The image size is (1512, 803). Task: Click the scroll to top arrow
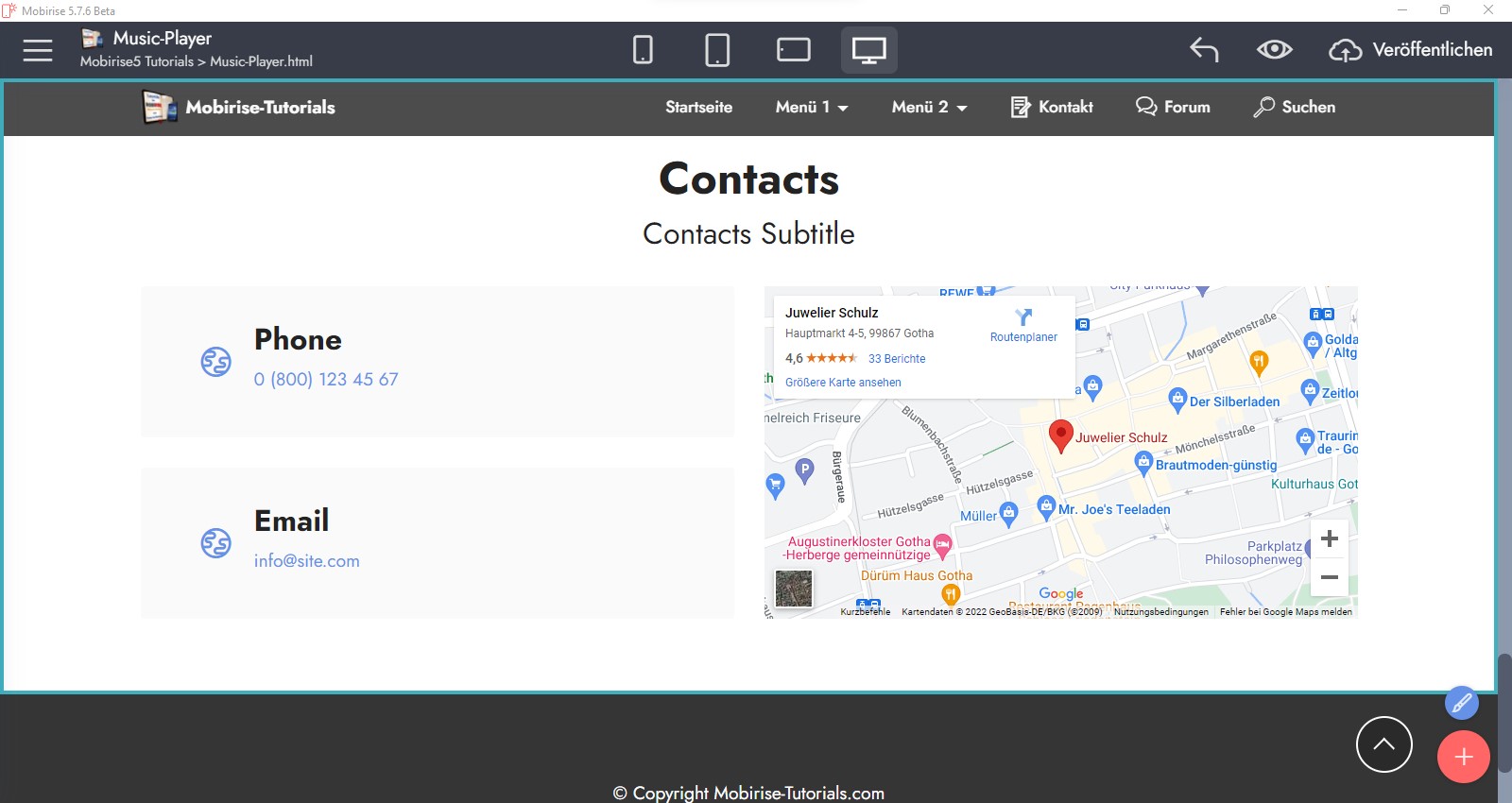tap(1383, 744)
